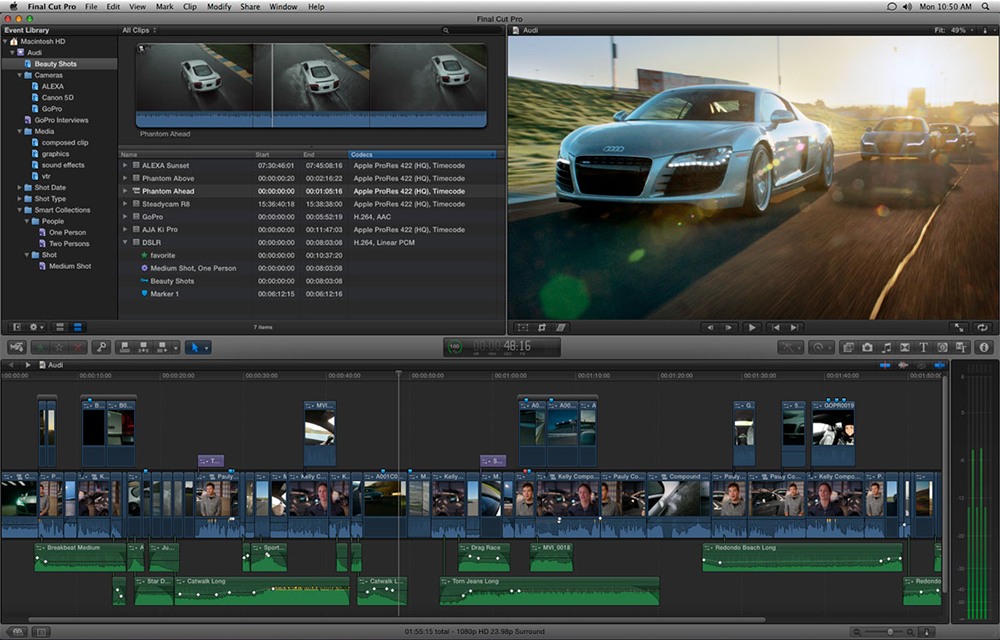Image resolution: width=1000 pixels, height=640 pixels.
Task: Reject clip with the red X icon
Action: (78, 347)
